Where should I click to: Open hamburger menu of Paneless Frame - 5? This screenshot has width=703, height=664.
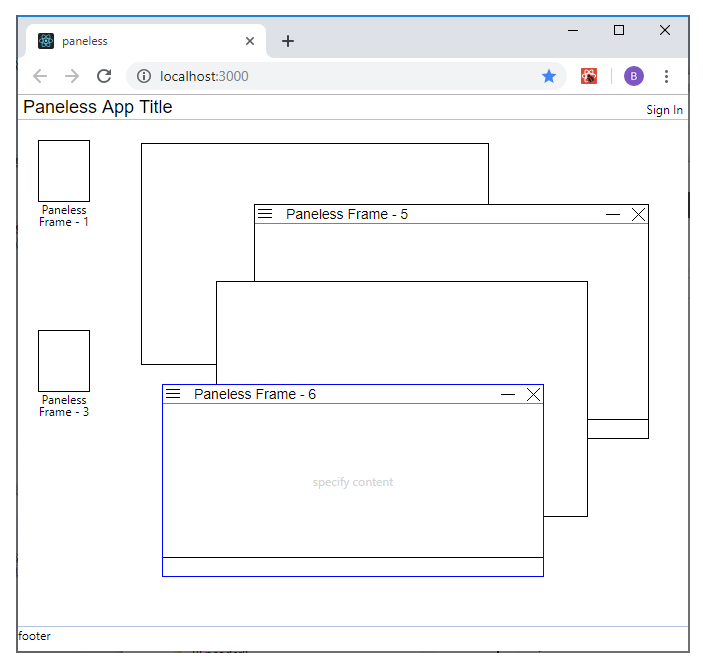pos(265,214)
